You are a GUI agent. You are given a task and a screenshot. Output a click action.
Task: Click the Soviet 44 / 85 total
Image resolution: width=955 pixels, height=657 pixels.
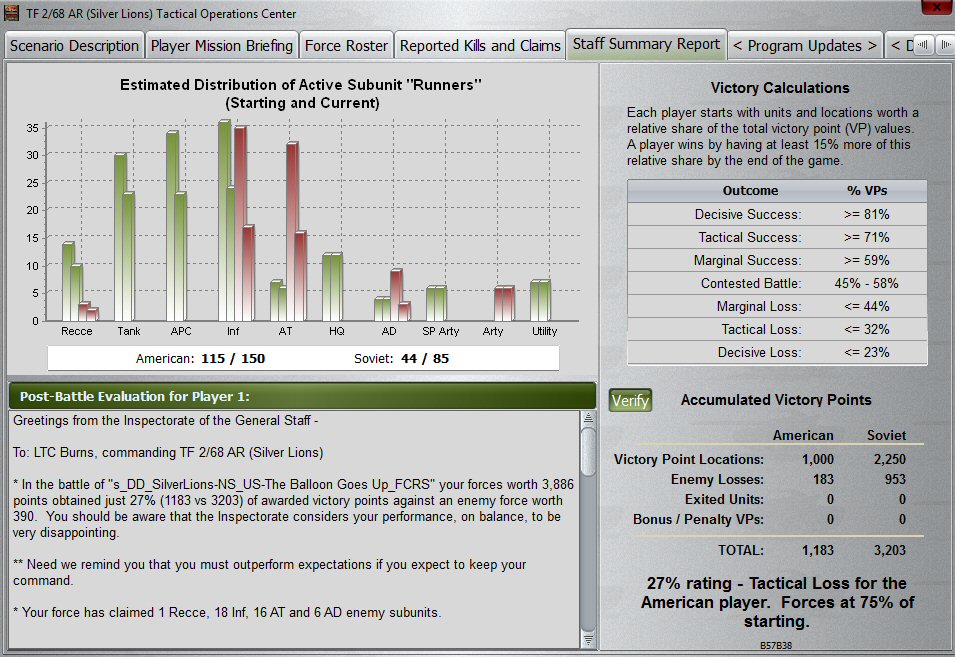pos(401,359)
